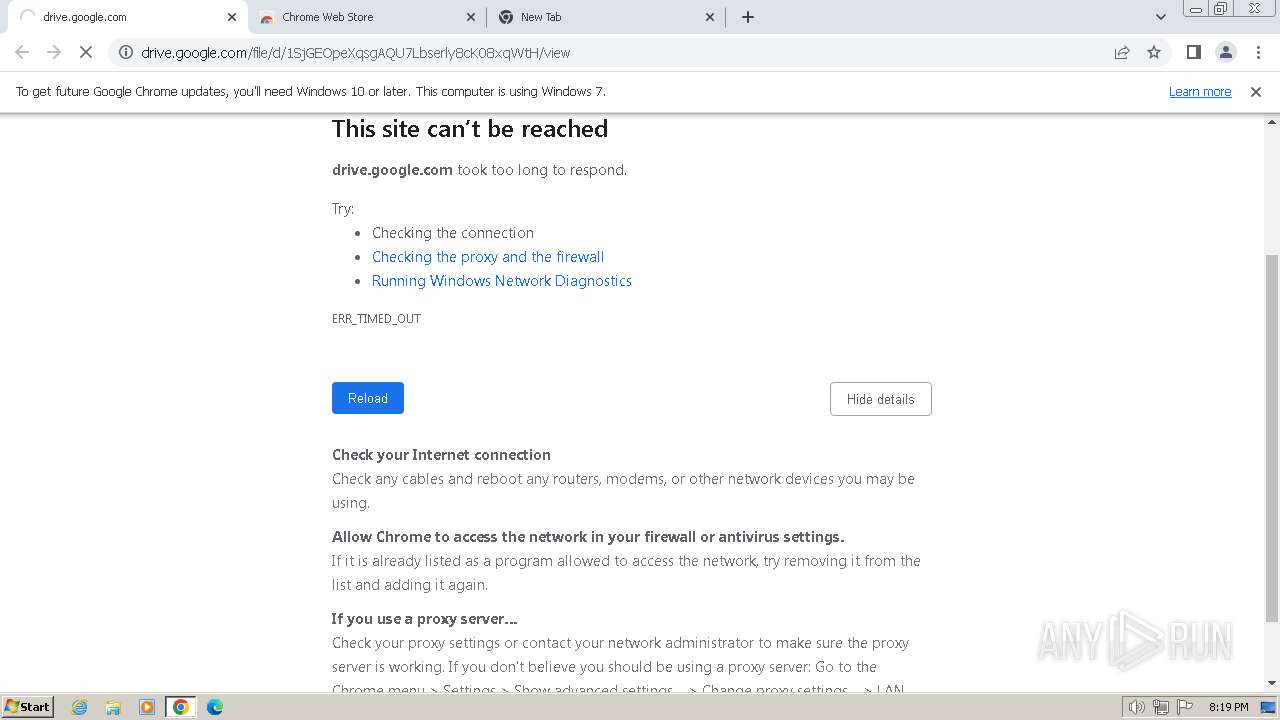Click Checking the proxy and the firewall
1280x720 pixels.
point(488,257)
